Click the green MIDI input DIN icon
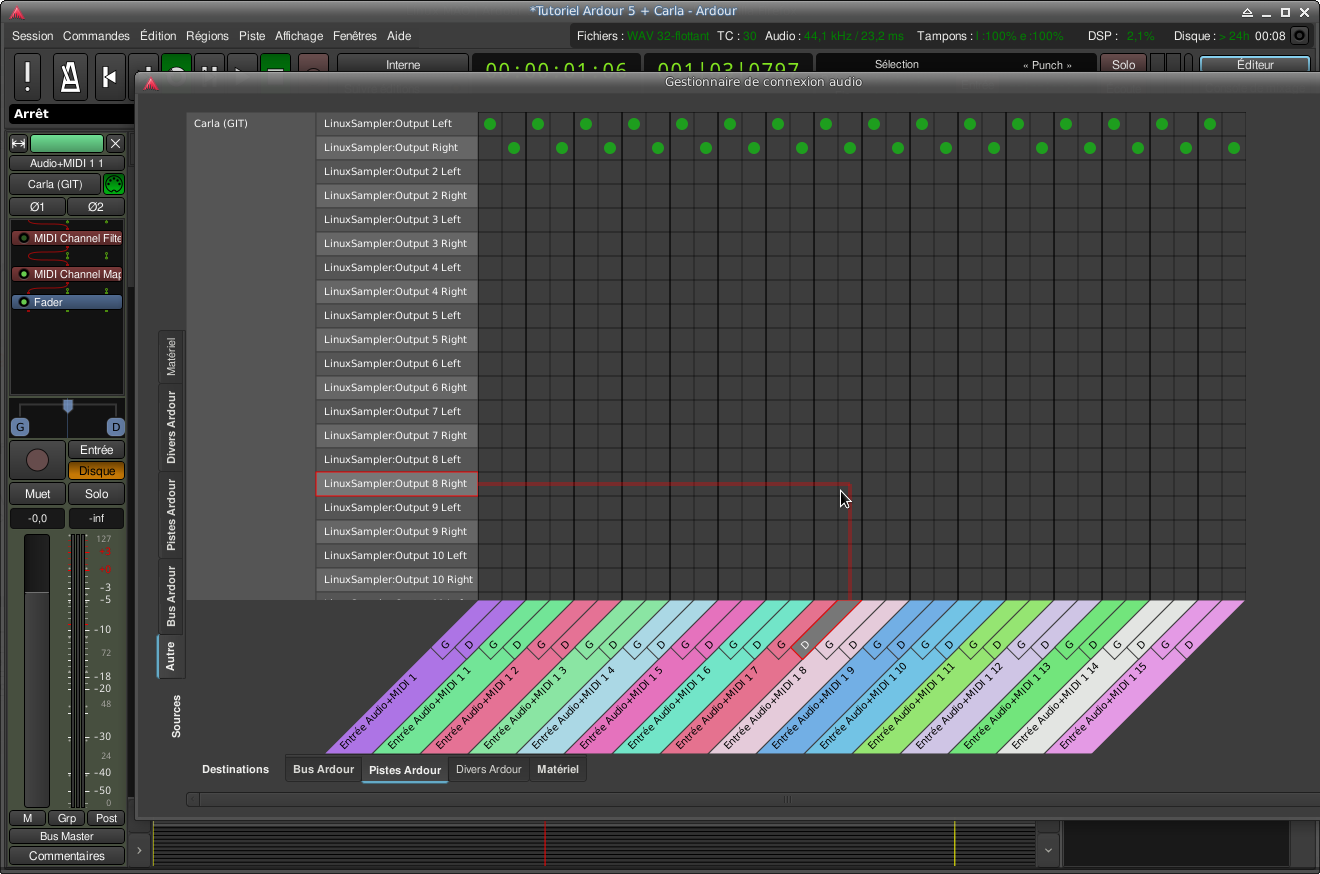The image size is (1320, 874). [114, 184]
